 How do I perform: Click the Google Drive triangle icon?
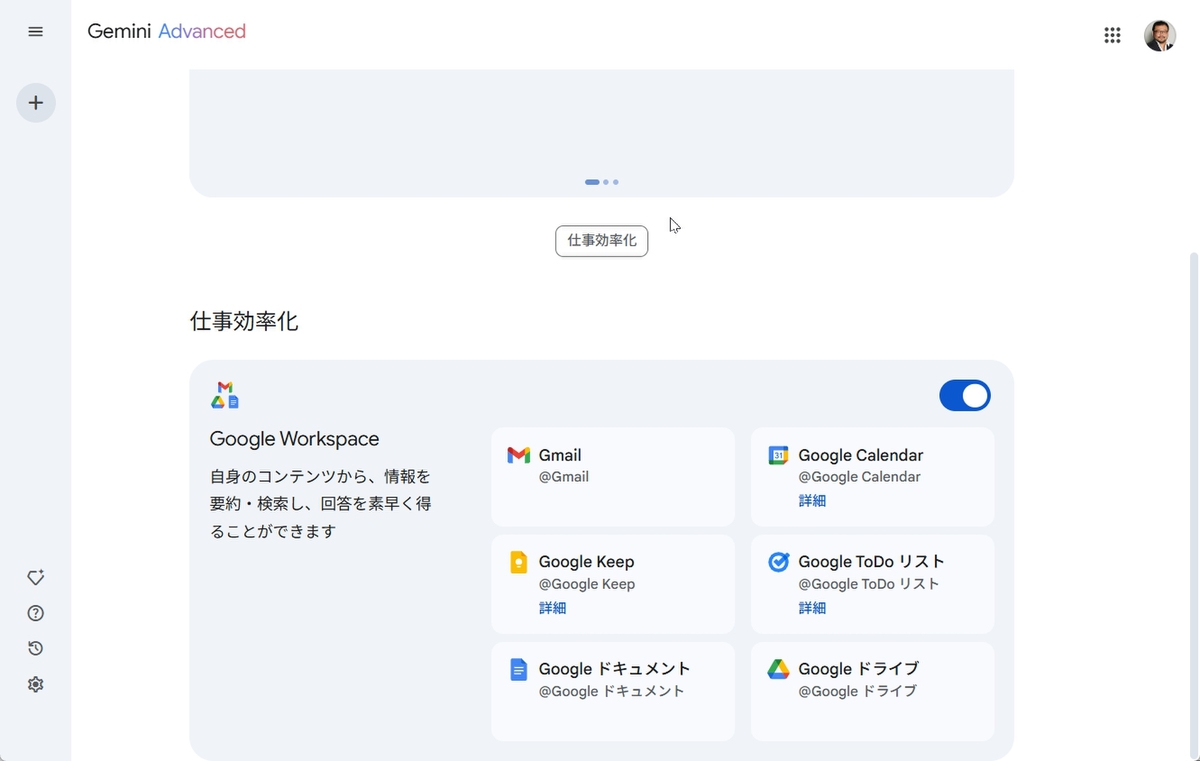[x=778, y=669]
